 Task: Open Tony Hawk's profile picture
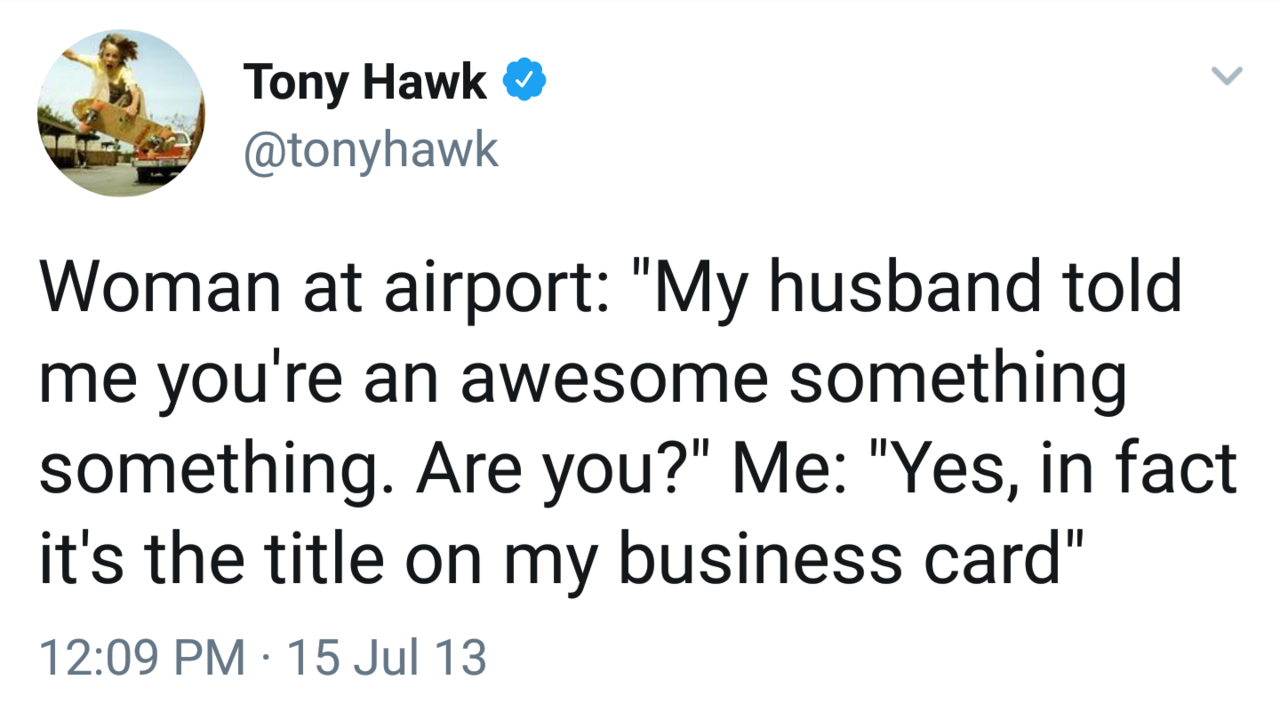pos(120,112)
